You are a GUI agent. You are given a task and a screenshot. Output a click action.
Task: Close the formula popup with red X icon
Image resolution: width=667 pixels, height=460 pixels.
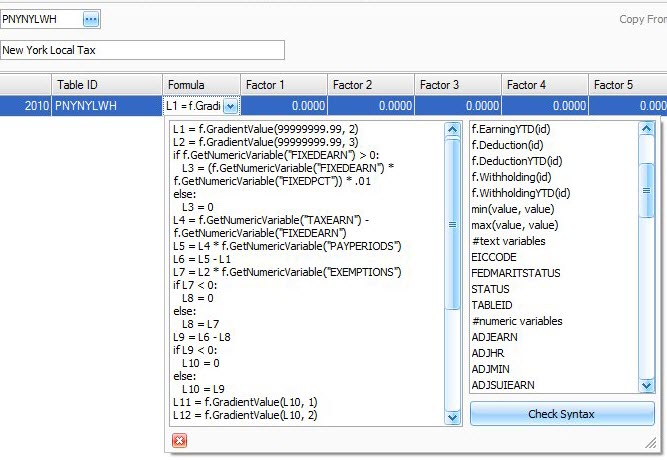(179, 440)
